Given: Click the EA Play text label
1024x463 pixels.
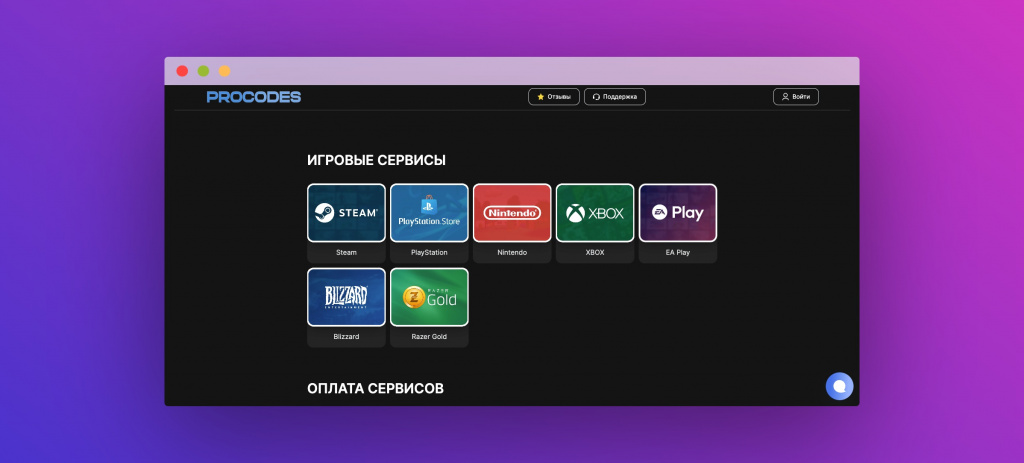Looking at the screenshot, I should 678,252.
